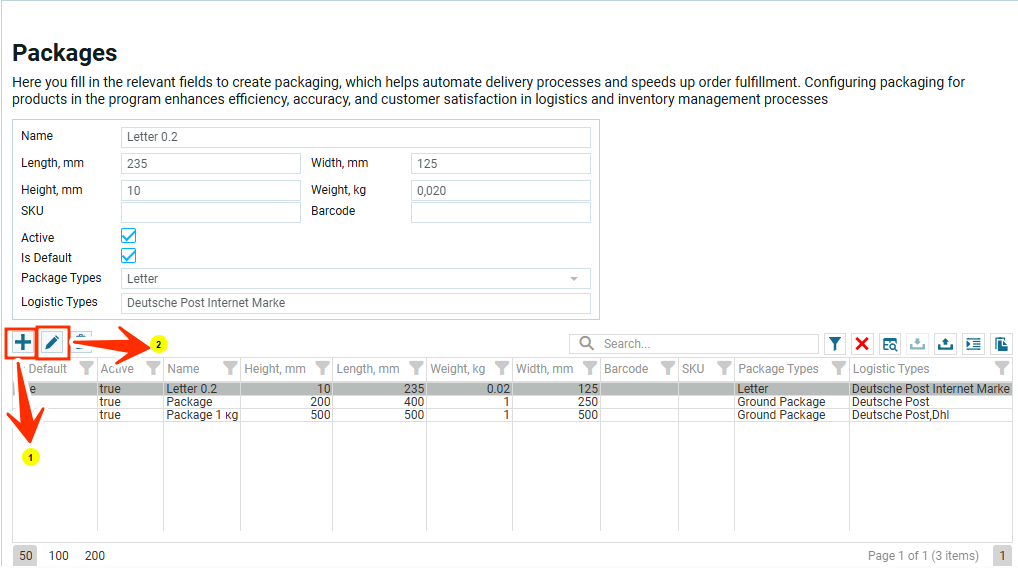Screen dimensions: 1018x568
Task: Click the column chooser icon in toolbar
Action: (973, 344)
